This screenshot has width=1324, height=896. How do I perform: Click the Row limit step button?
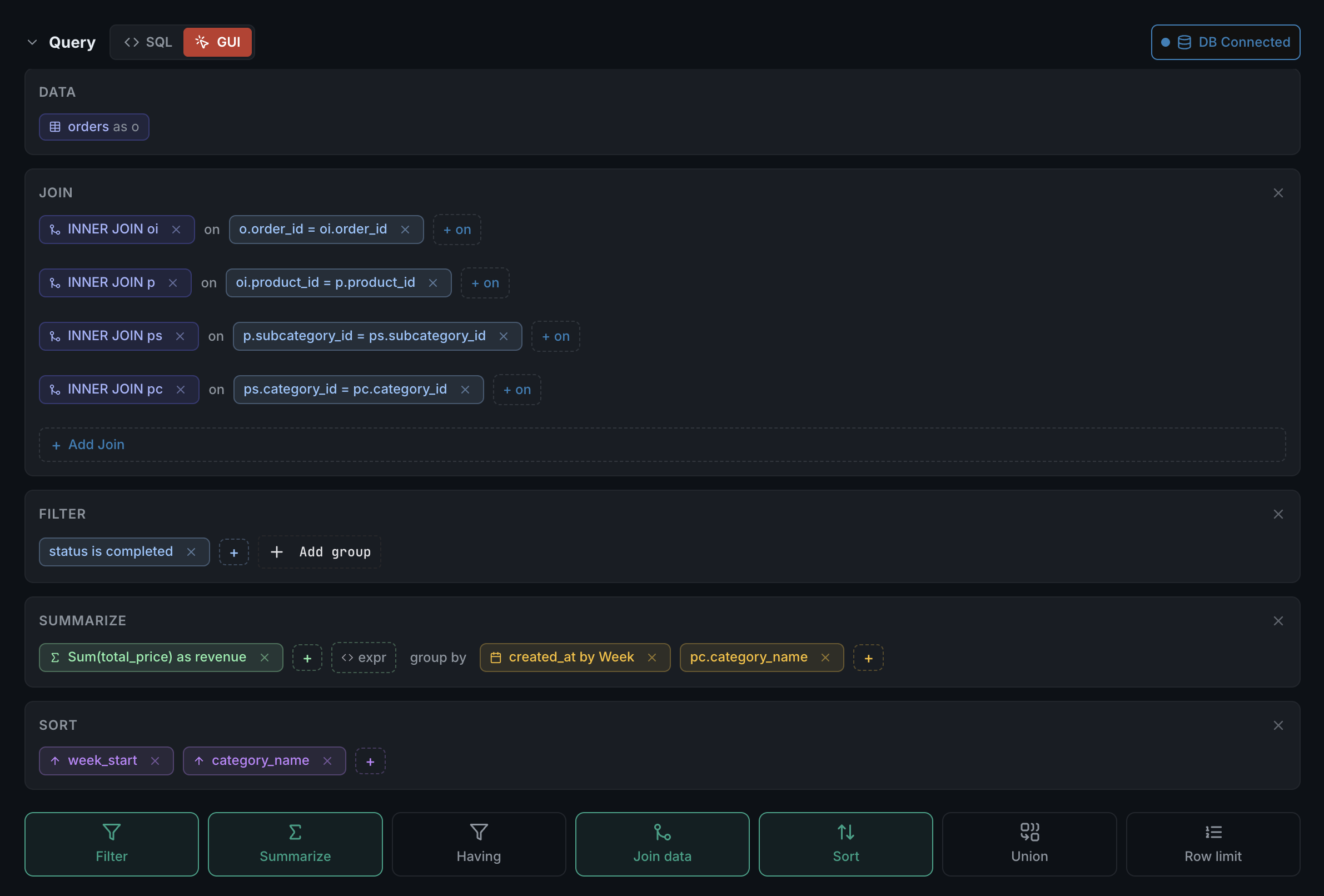coord(1213,844)
